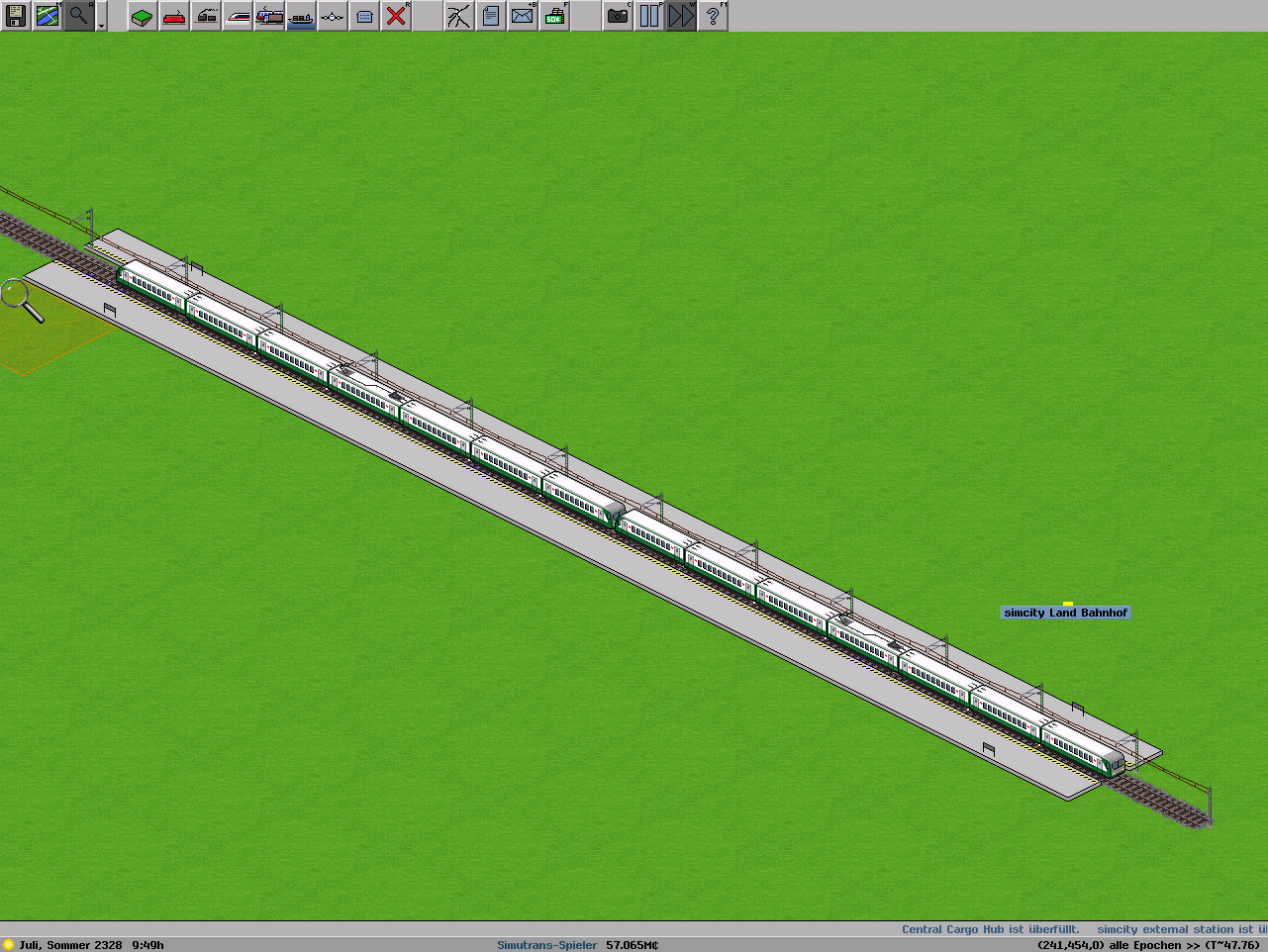Open the minimap window
Screen dimensions: 1268x952
pyautogui.click(x=48, y=16)
